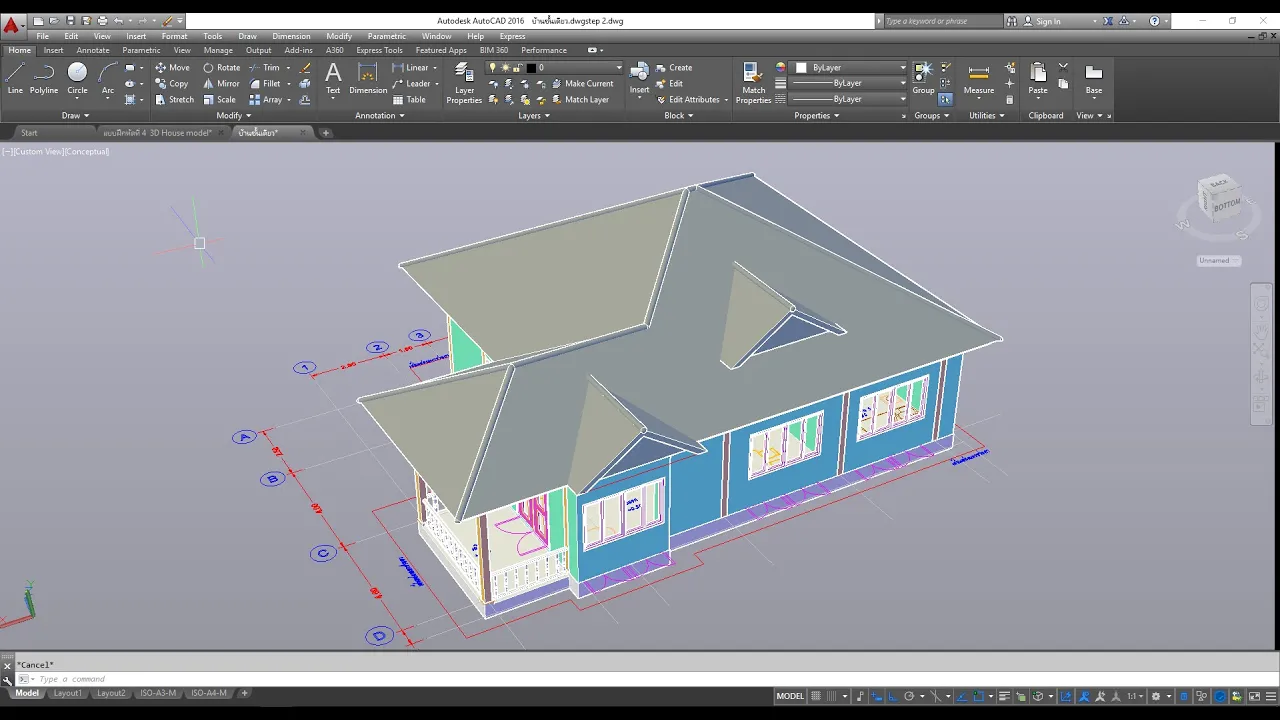The height and width of the screenshot is (720, 1280).
Task: Toggle group selection on in Groups panel
Action: coord(945,100)
